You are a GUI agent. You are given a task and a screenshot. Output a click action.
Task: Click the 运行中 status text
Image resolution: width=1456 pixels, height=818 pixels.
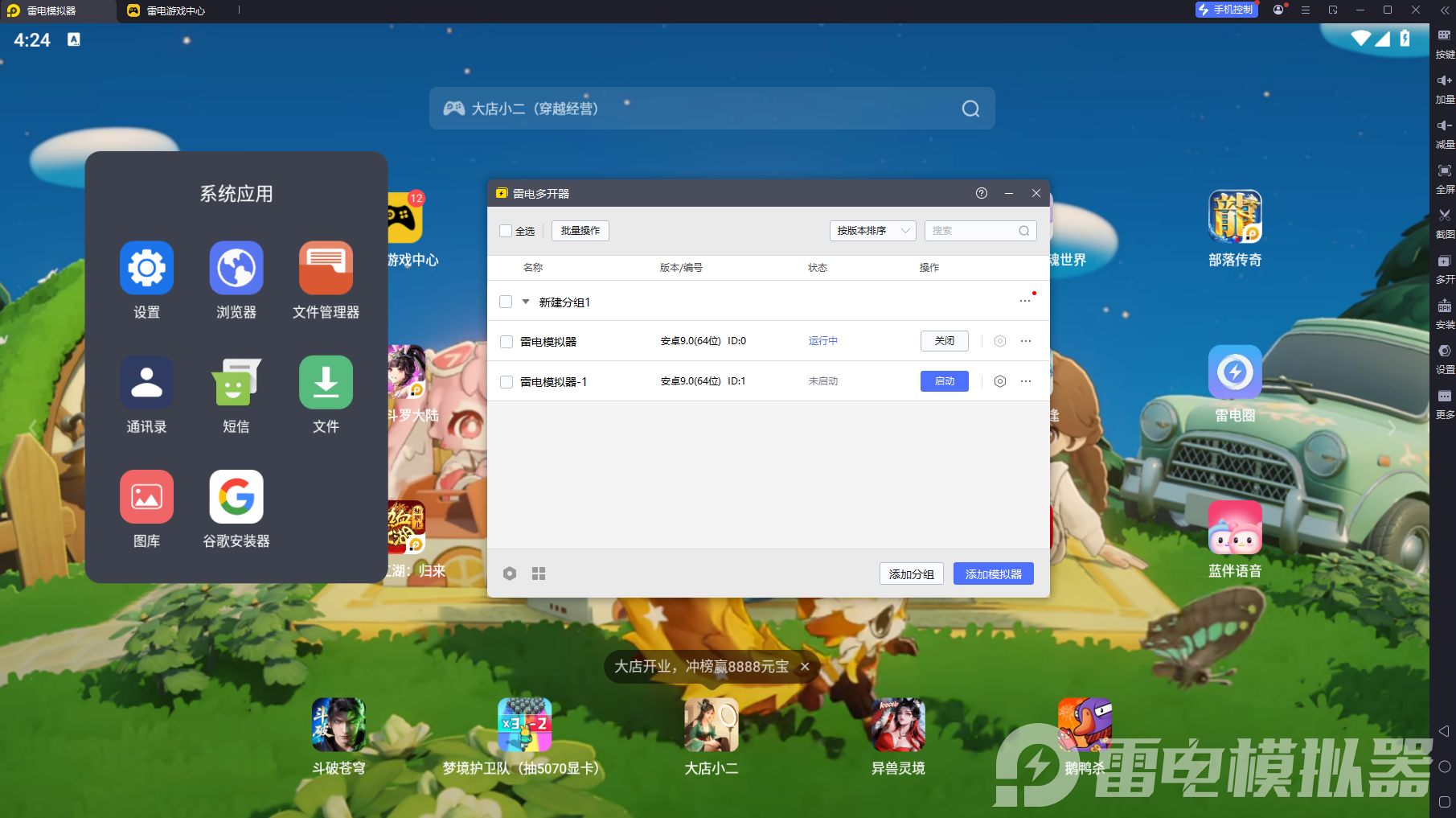pyautogui.click(x=823, y=341)
